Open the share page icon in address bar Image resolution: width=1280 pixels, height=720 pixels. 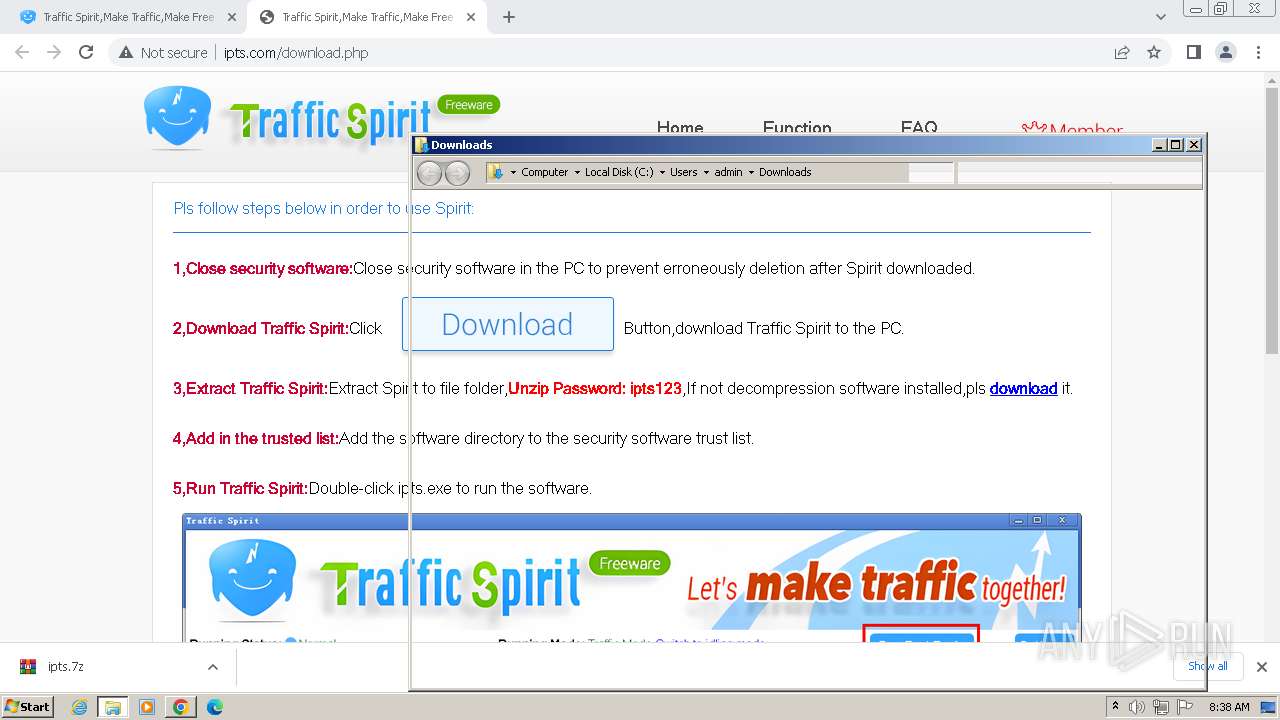click(1122, 53)
